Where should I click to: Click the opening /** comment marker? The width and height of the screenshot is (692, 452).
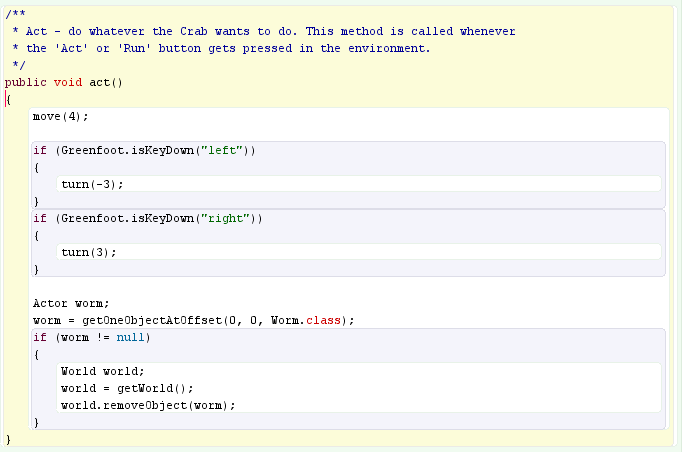pyautogui.click(x=15, y=14)
